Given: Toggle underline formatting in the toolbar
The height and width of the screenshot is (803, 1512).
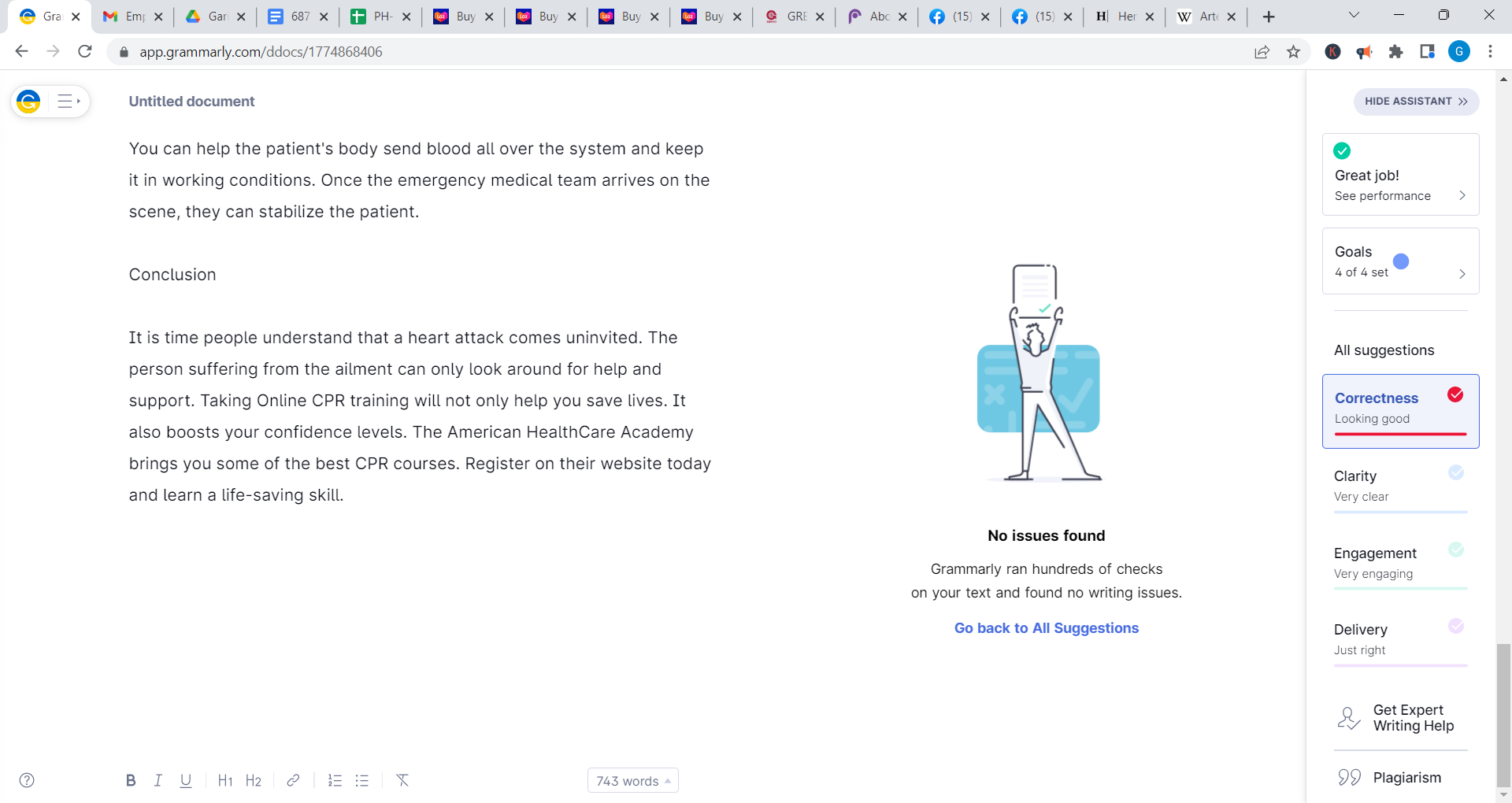Looking at the screenshot, I should [x=186, y=780].
